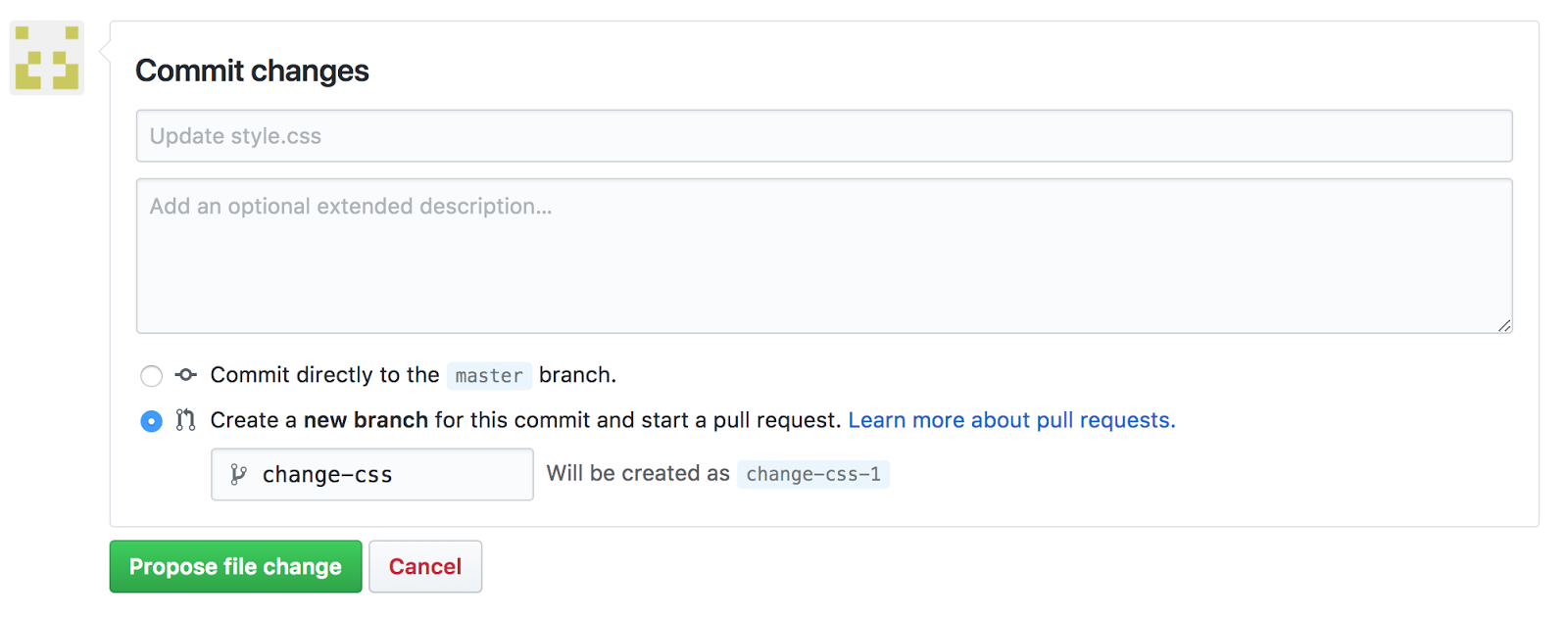Click the 'Will be created as' text
Image resolution: width=1568 pixels, height=618 pixels.
[638, 474]
